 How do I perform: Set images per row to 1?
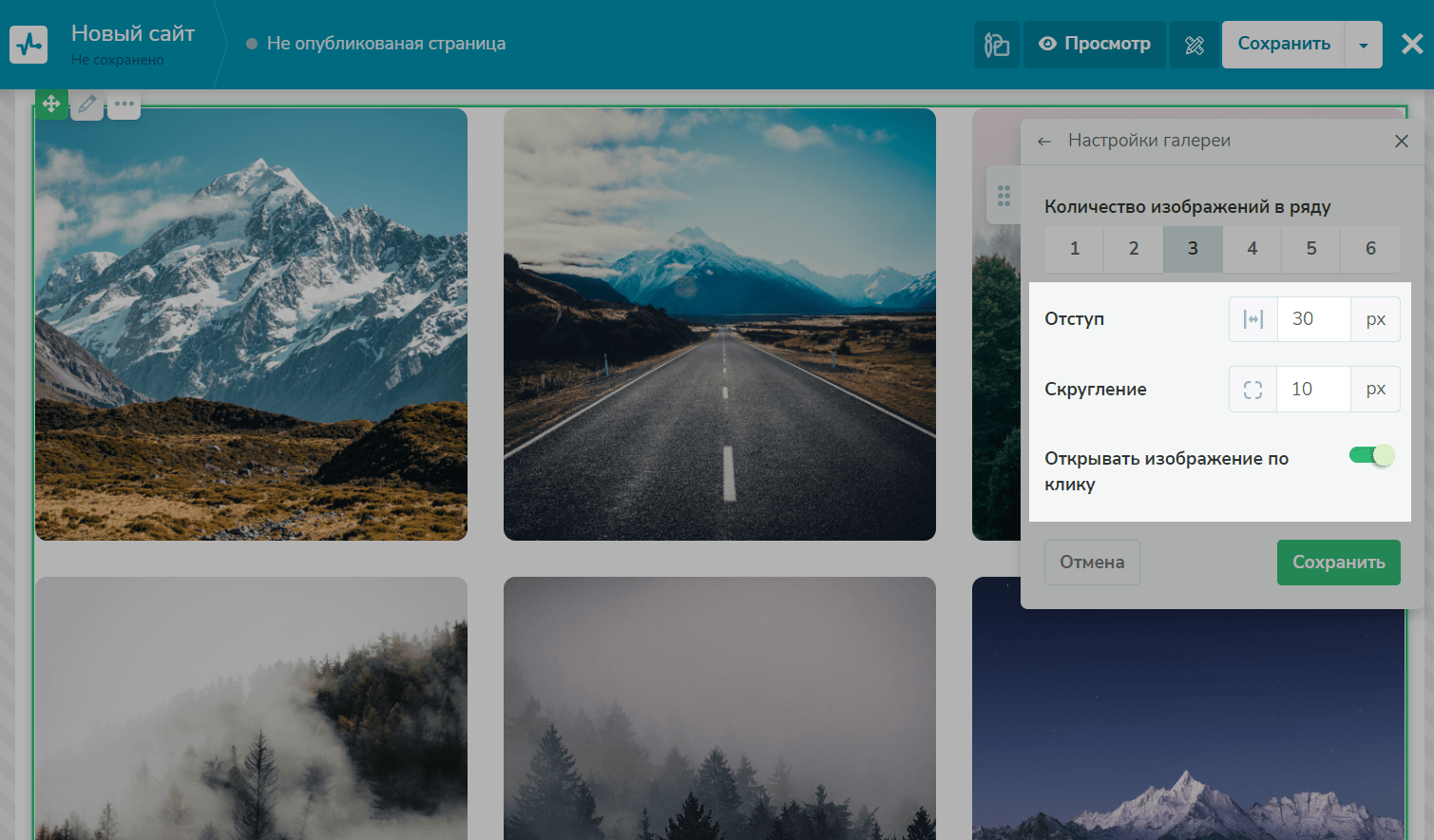tap(1074, 249)
